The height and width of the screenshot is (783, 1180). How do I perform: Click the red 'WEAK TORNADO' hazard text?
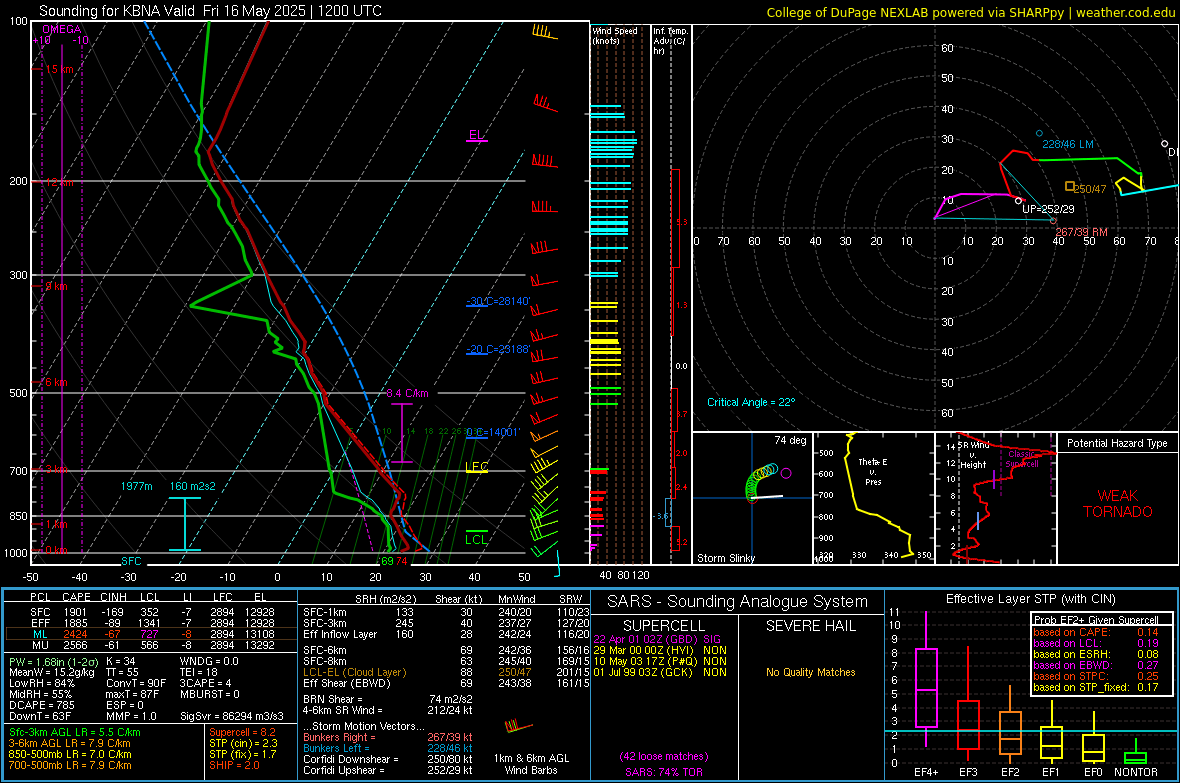[x=1118, y=504]
